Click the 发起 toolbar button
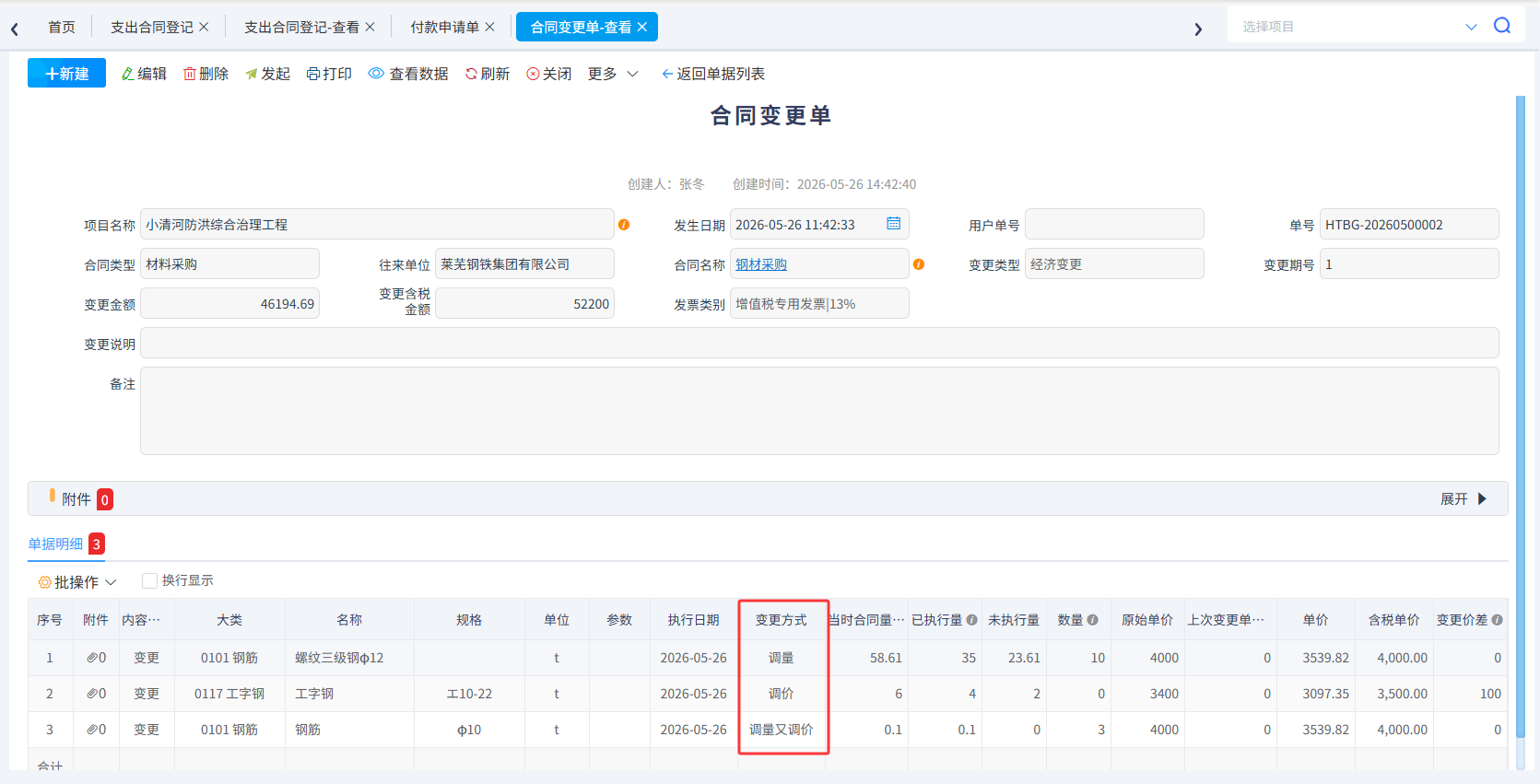Image resolution: width=1540 pixels, height=784 pixels. [x=267, y=74]
